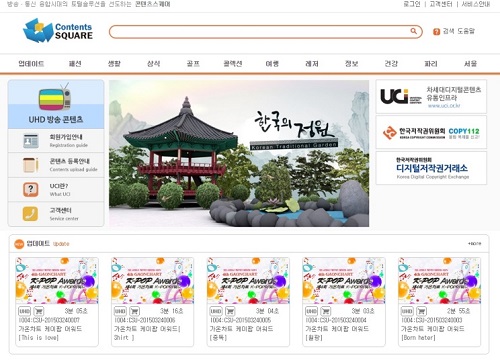
Task: Click the more link in update section
Action: (474, 243)
